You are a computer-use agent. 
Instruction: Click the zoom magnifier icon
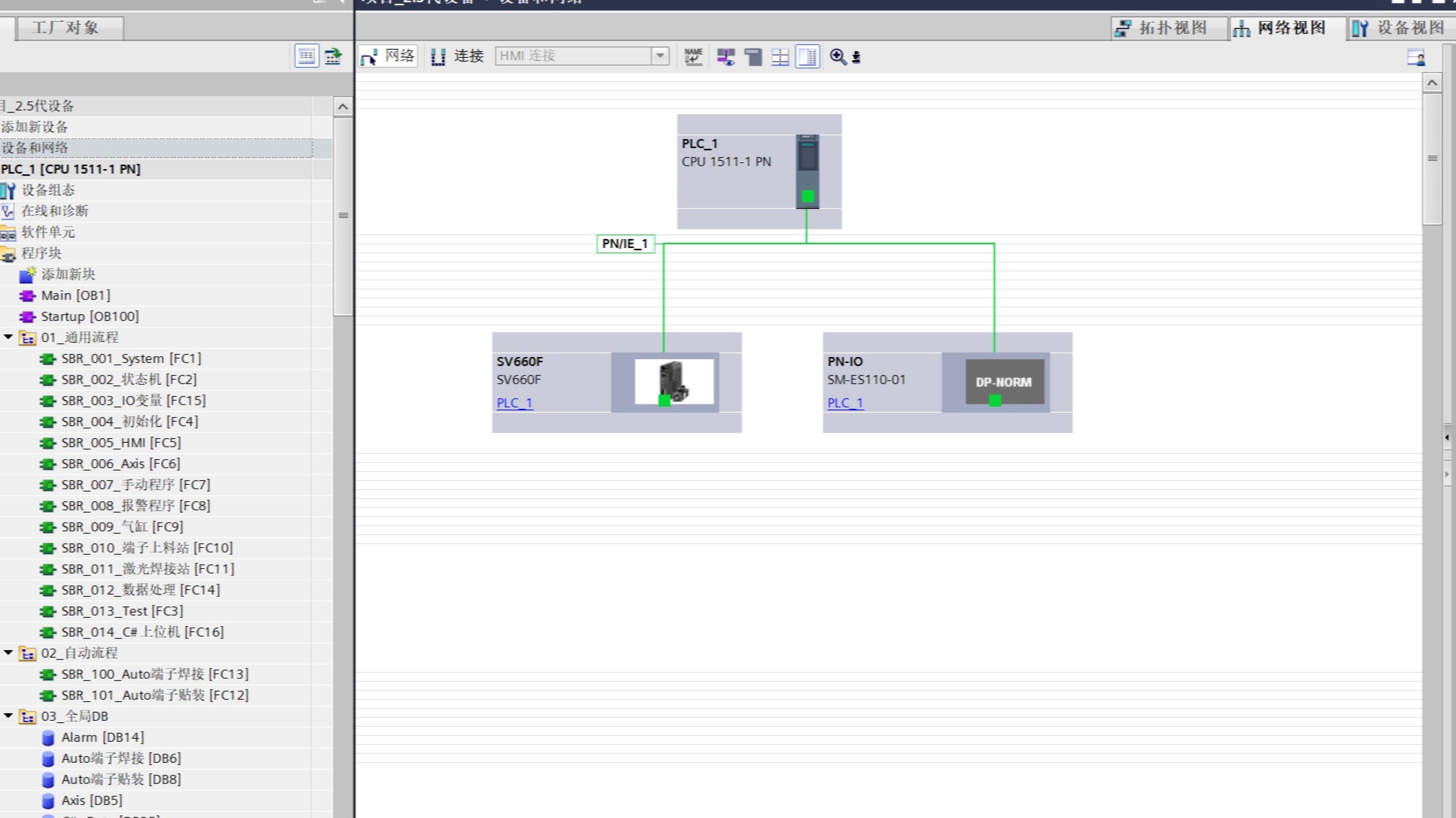(x=837, y=57)
